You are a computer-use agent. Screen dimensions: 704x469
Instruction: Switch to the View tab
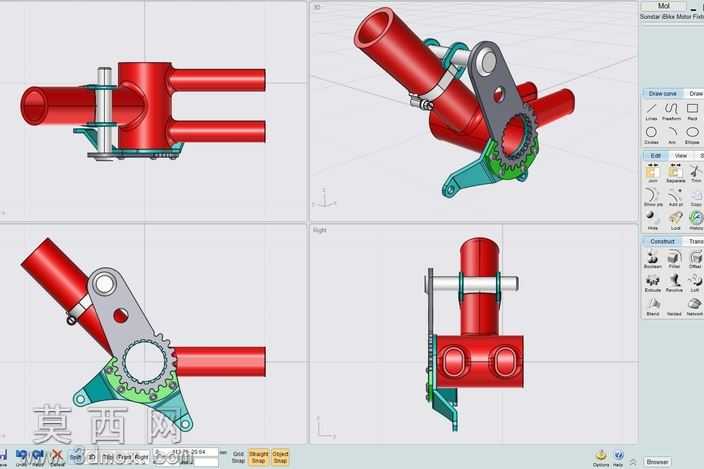(681, 156)
